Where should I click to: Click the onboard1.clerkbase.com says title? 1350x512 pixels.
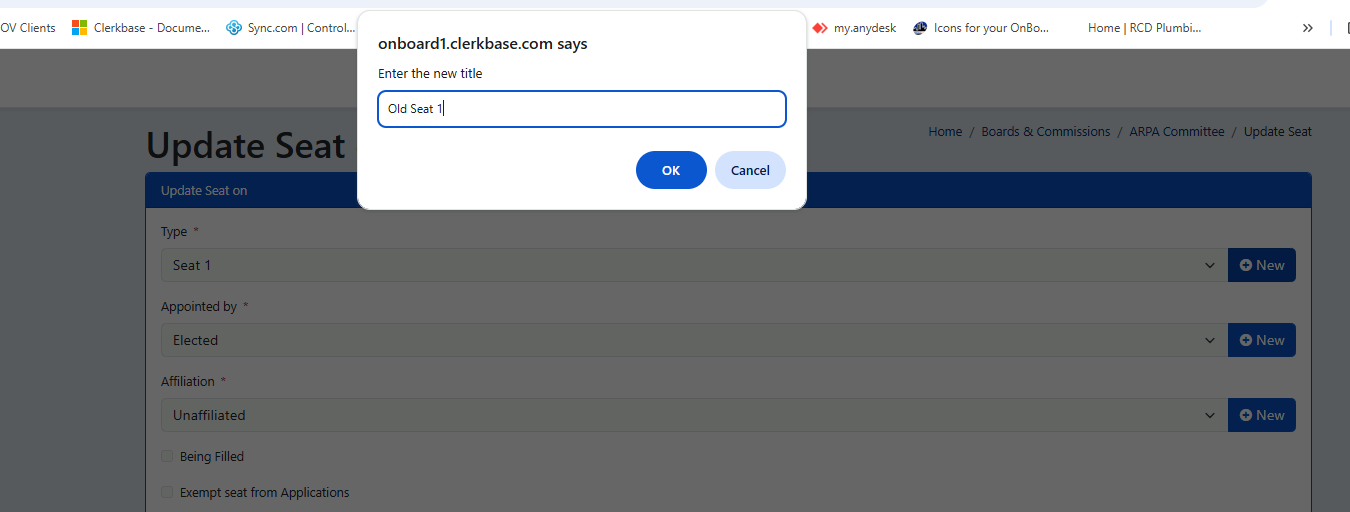coord(482,44)
